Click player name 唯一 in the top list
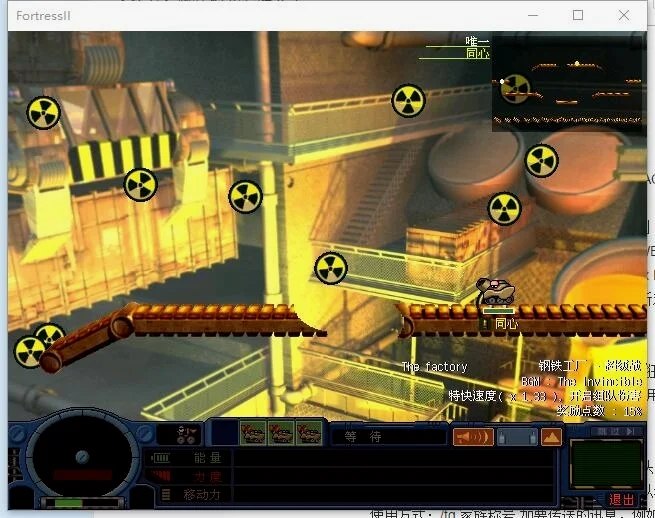This screenshot has width=655, height=518. click(477, 41)
